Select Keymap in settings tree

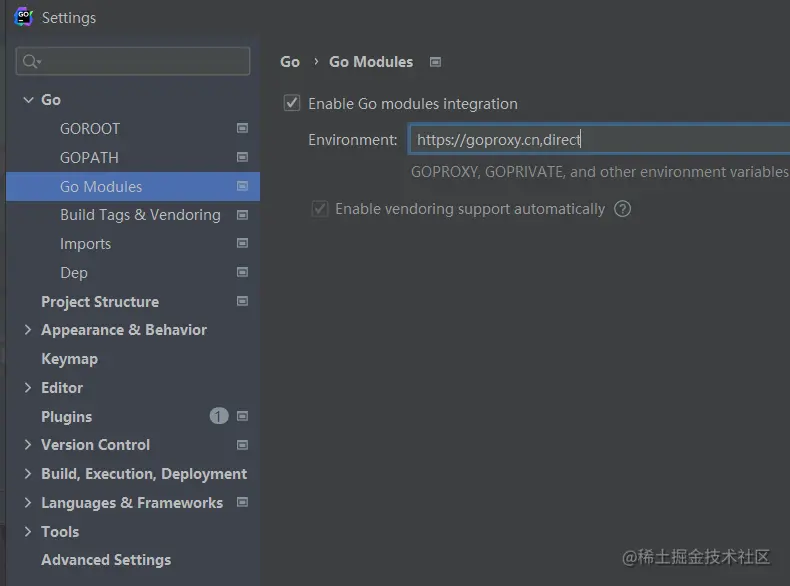(x=69, y=359)
